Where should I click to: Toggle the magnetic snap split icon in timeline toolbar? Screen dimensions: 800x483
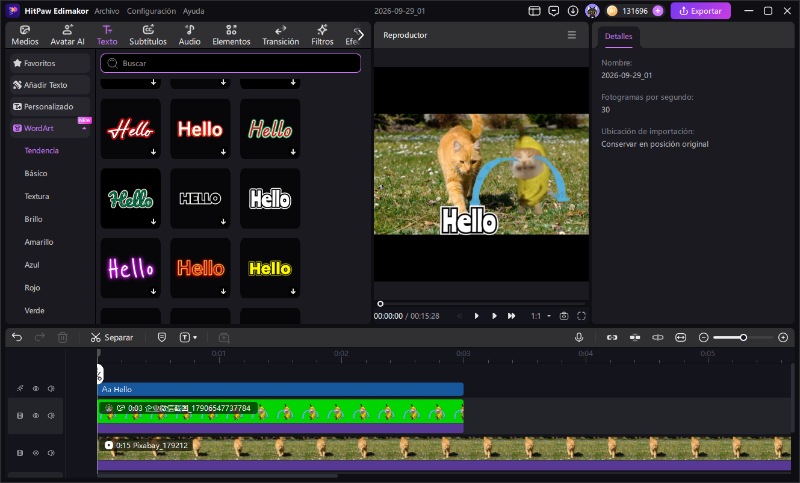click(x=635, y=337)
